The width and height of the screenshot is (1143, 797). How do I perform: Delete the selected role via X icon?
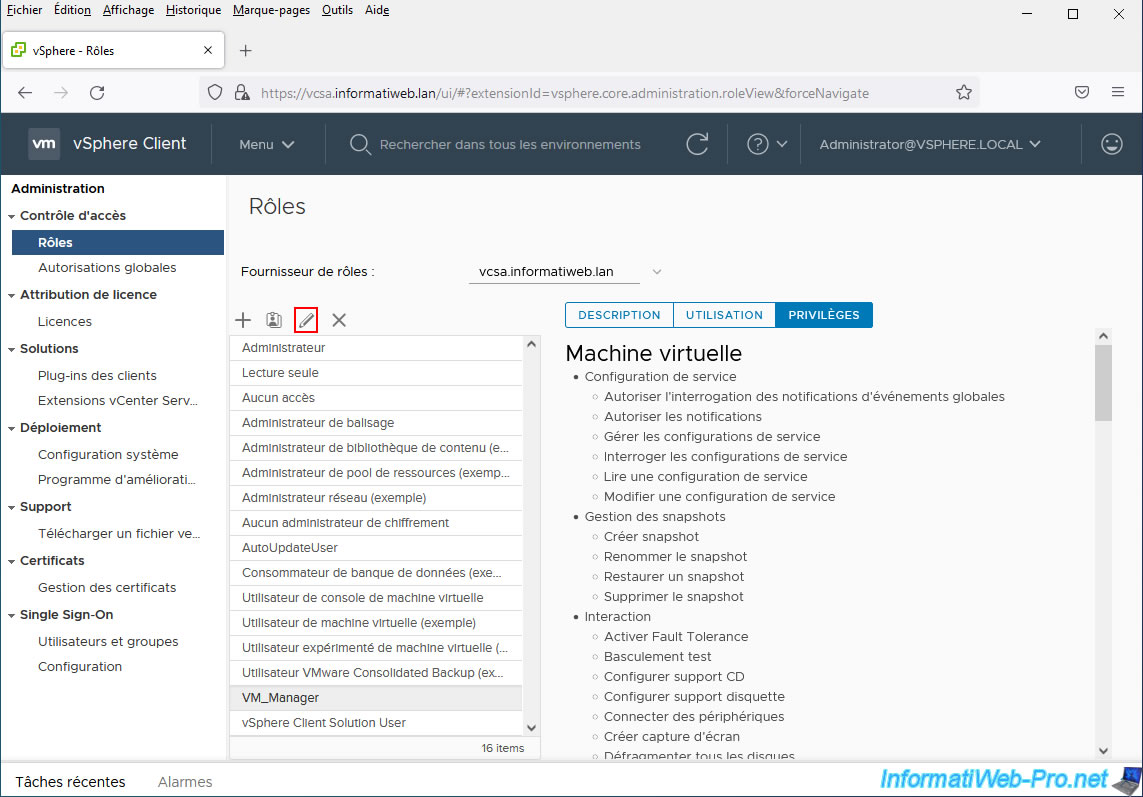pos(339,320)
